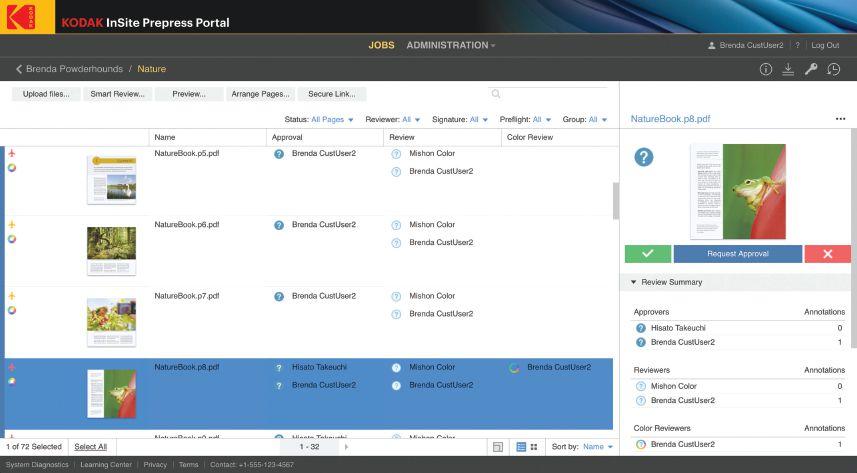This screenshot has height=473, width=857.
Task: Click the Select All link
Action: pyautogui.click(x=90, y=447)
